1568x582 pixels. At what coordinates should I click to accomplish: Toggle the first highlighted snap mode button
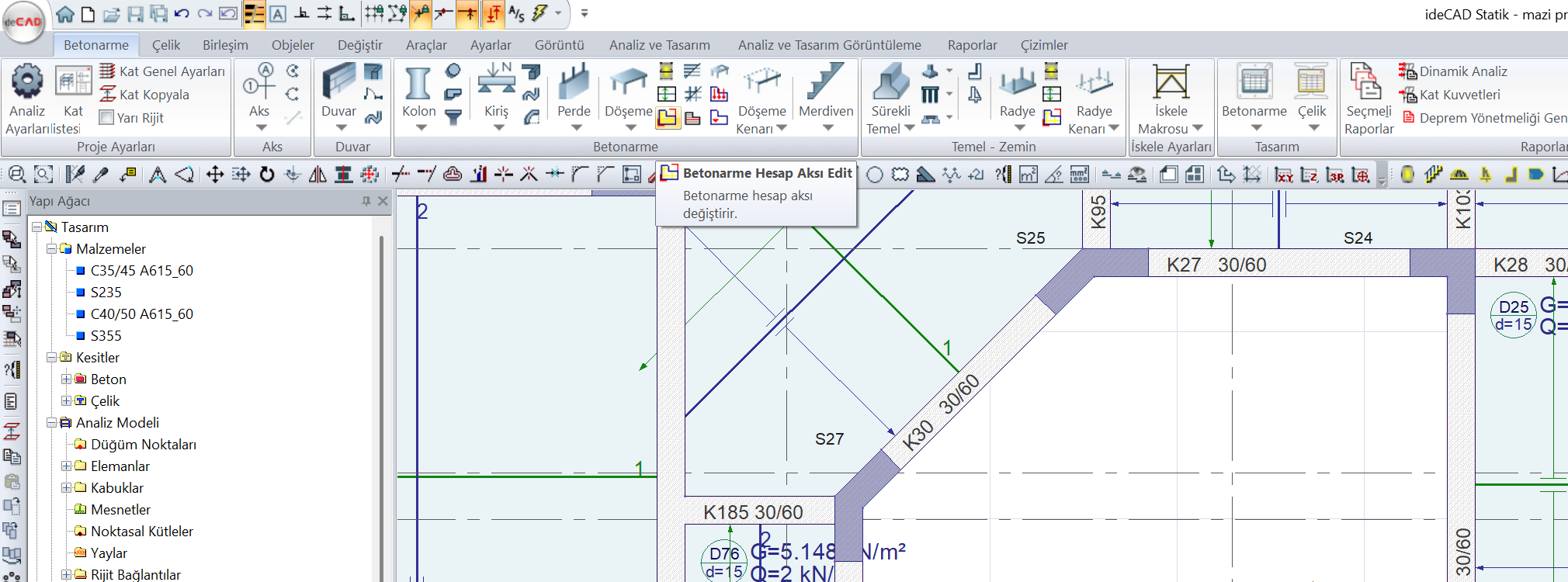pos(255,13)
